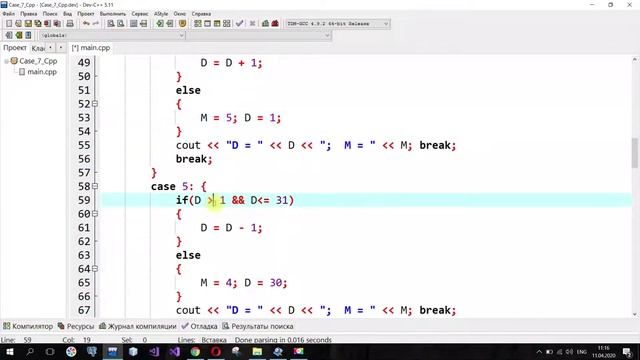
Task: Start profile analysis from toolbar
Action: point(265,24)
